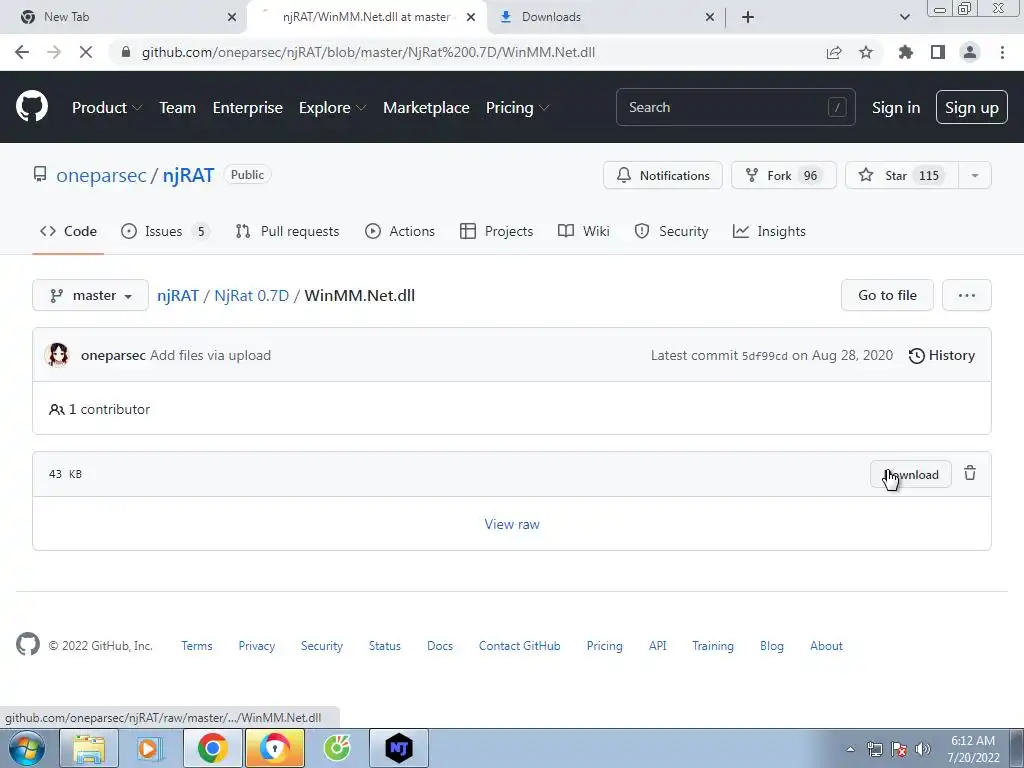Open Windows Explorer from taskbar
Image resolution: width=1024 pixels, height=768 pixels.
pyautogui.click(x=89, y=748)
